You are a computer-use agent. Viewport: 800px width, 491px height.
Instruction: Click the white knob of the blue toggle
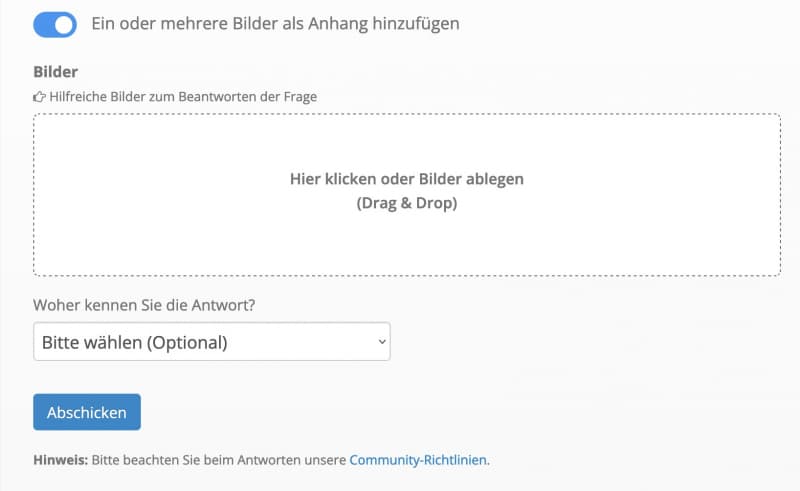[x=64, y=25]
